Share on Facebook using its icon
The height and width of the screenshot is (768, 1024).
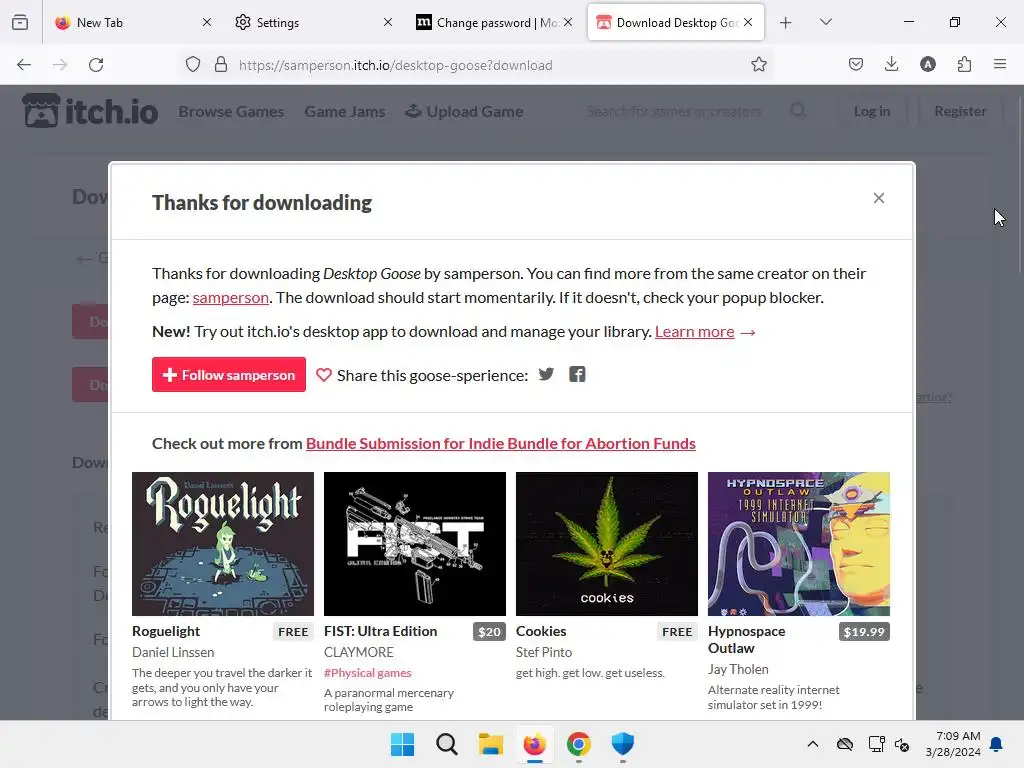pyautogui.click(x=577, y=374)
